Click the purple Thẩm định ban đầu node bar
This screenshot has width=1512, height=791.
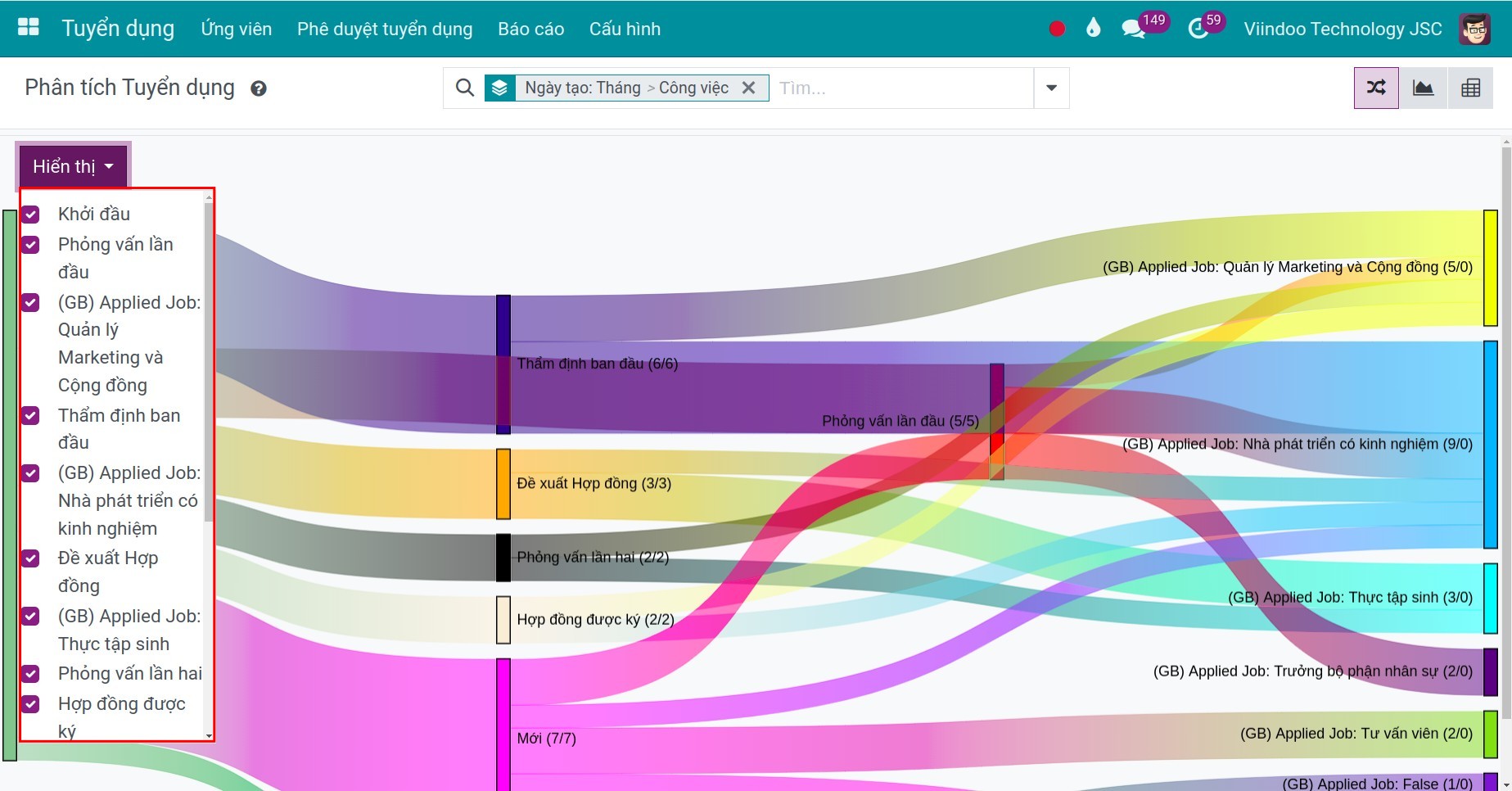503,364
